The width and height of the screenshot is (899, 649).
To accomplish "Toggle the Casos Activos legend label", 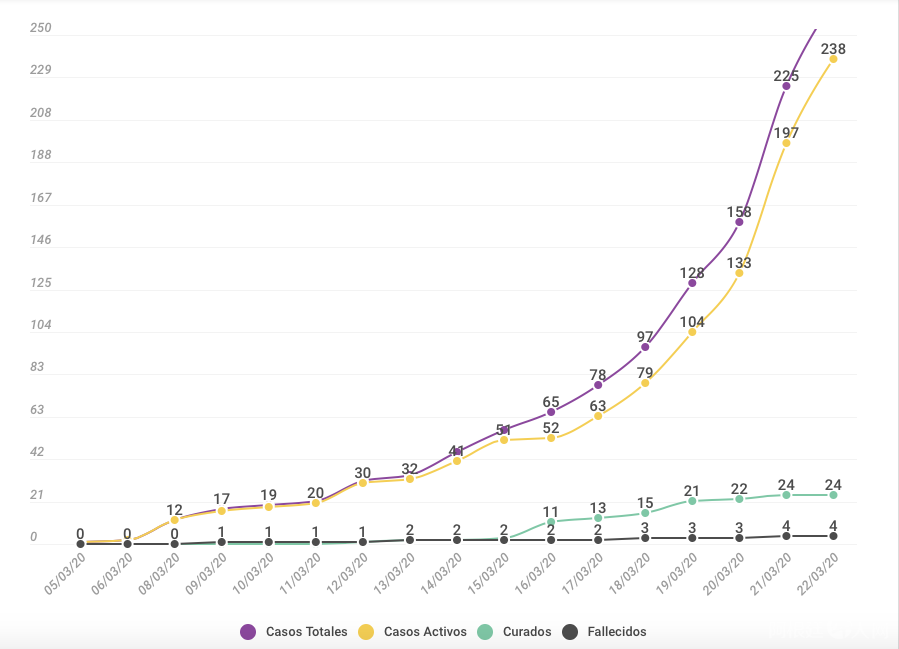I will click(x=425, y=632).
